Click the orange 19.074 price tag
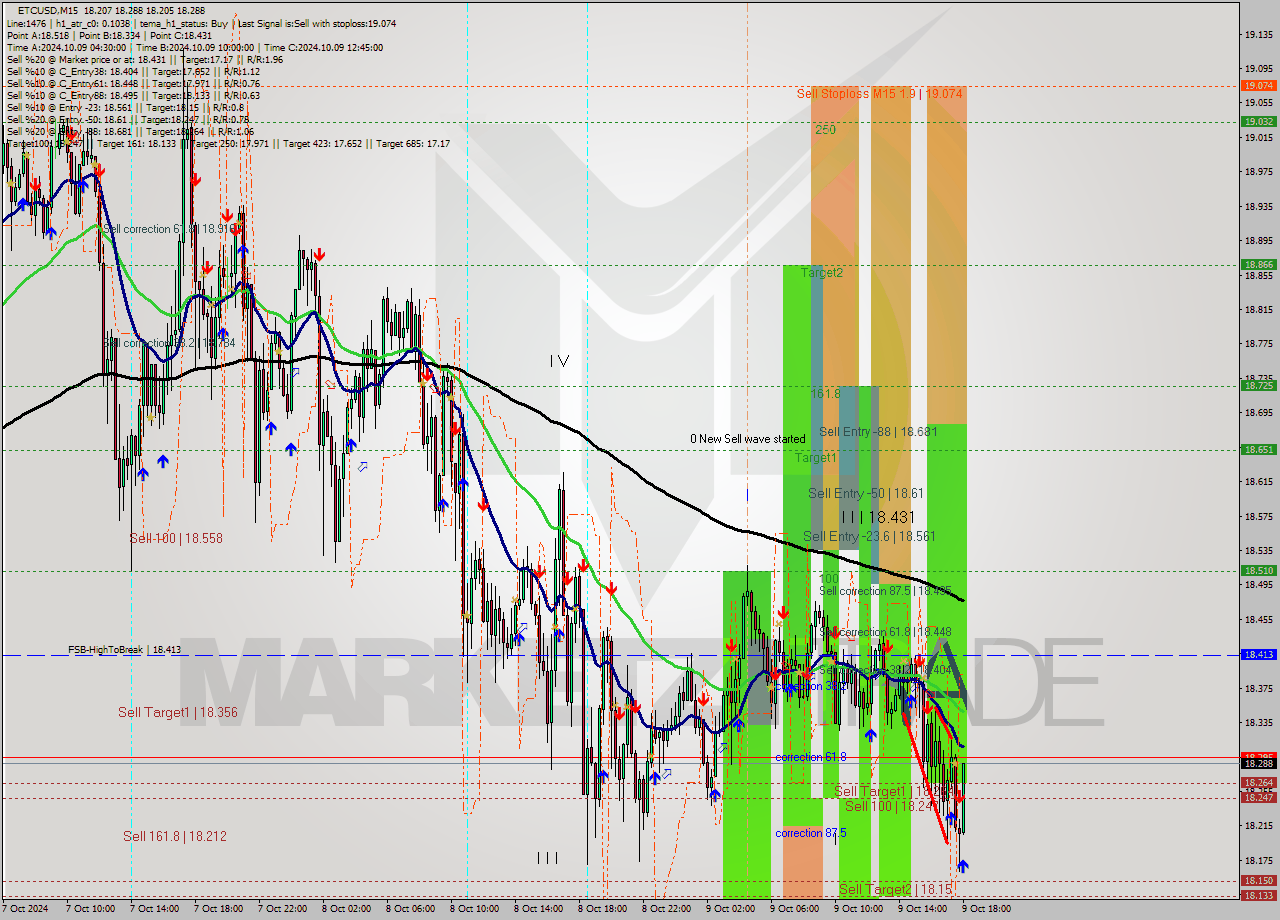Screen dimensions: 1280x920 pyautogui.click(x=1258, y=86)
